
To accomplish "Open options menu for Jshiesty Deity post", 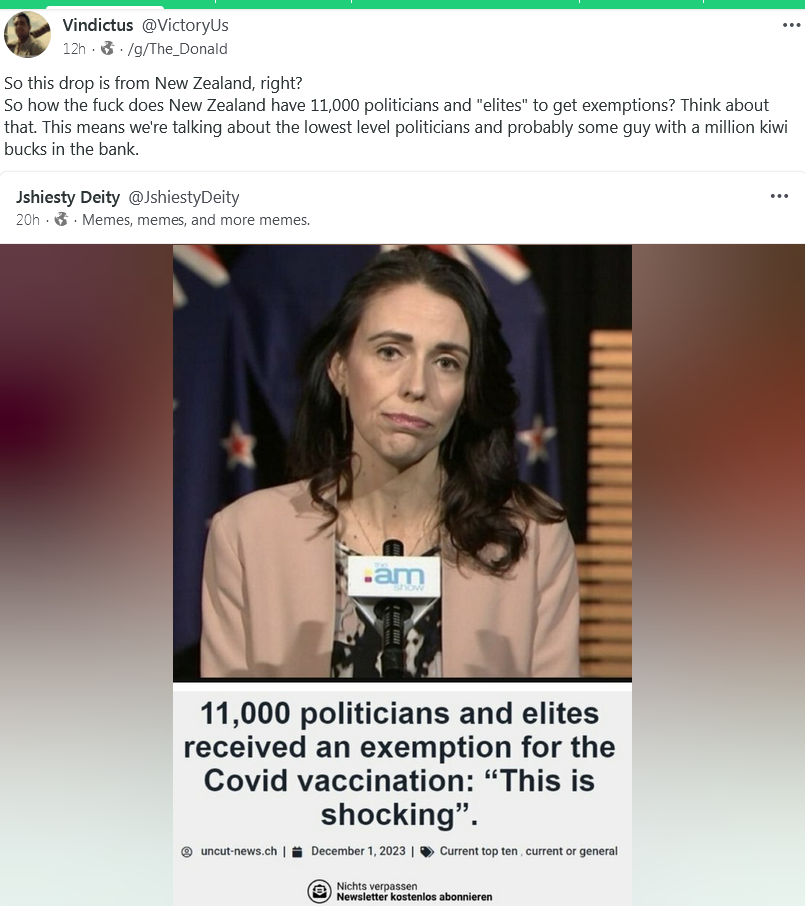I will [x=779, y=196].
